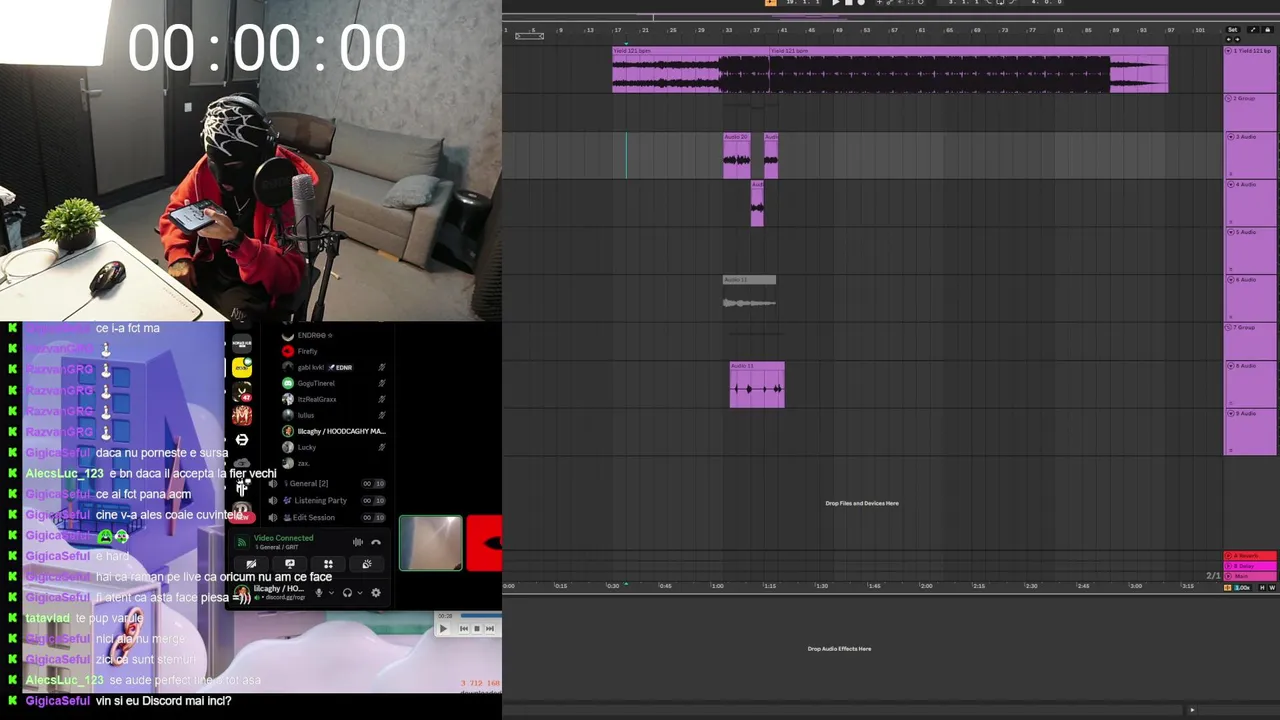Hit the record button in Ableton transport

coord(861,2)
